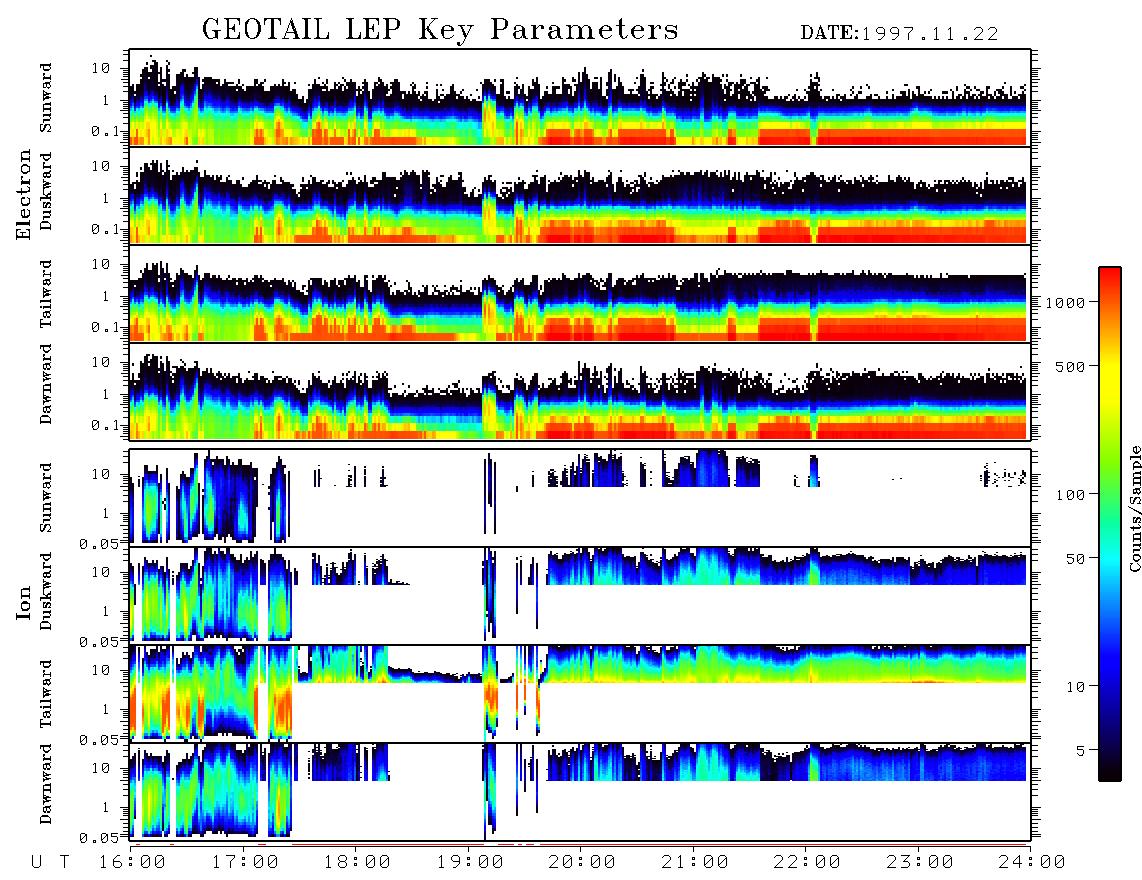Click the Ion 'Dawnward' panel label
This screenshot has width=1142, height=880.
tap(46, 784)
